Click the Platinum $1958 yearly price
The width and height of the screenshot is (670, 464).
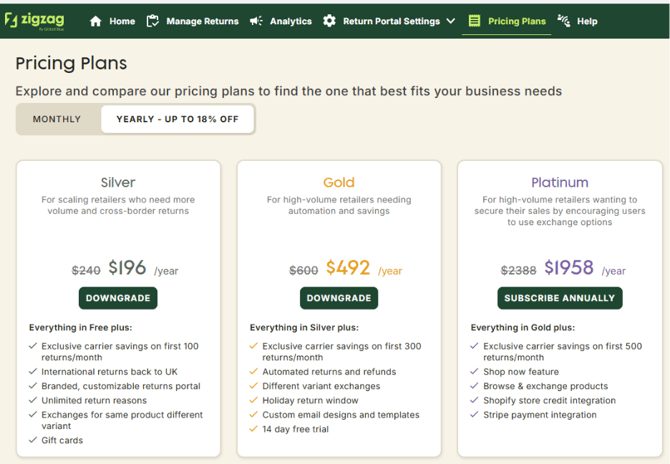click(x=569, y=268)
